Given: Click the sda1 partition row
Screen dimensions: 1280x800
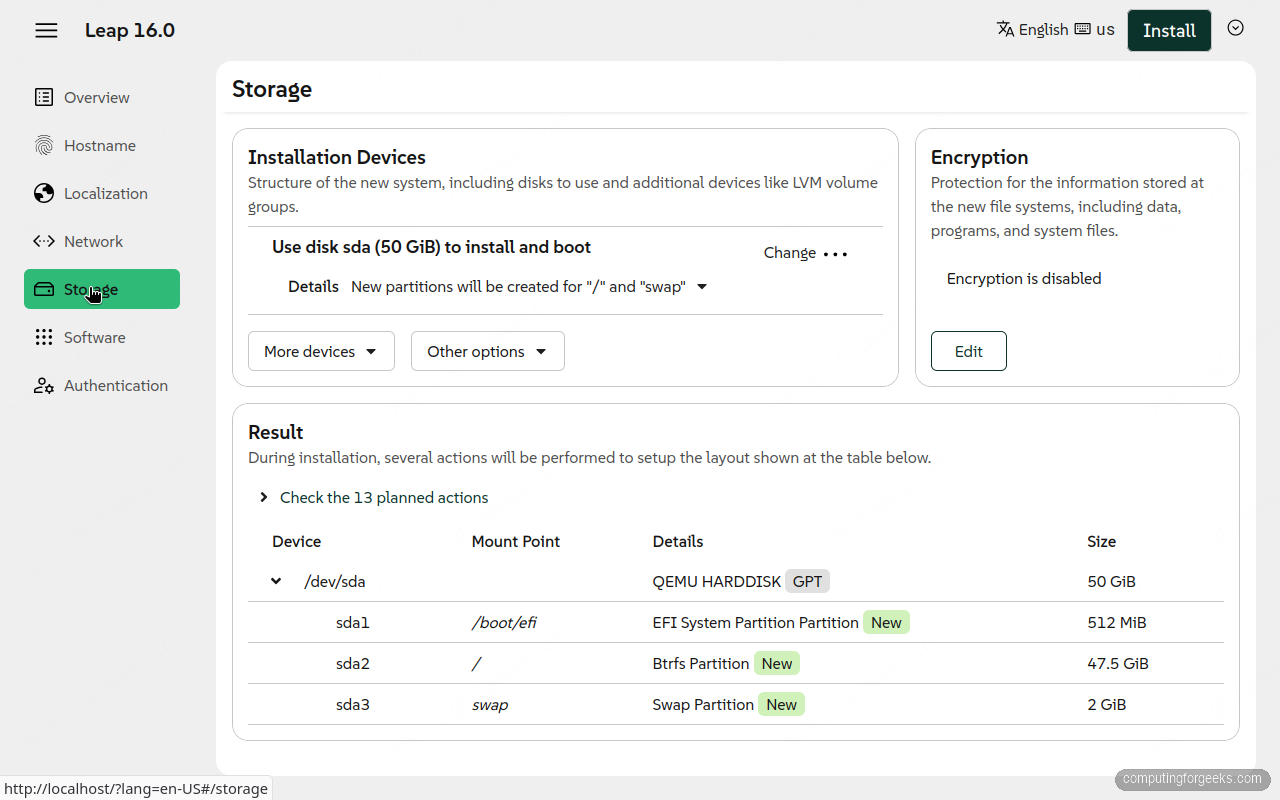Looking at the screenshot, I should 736,622.
